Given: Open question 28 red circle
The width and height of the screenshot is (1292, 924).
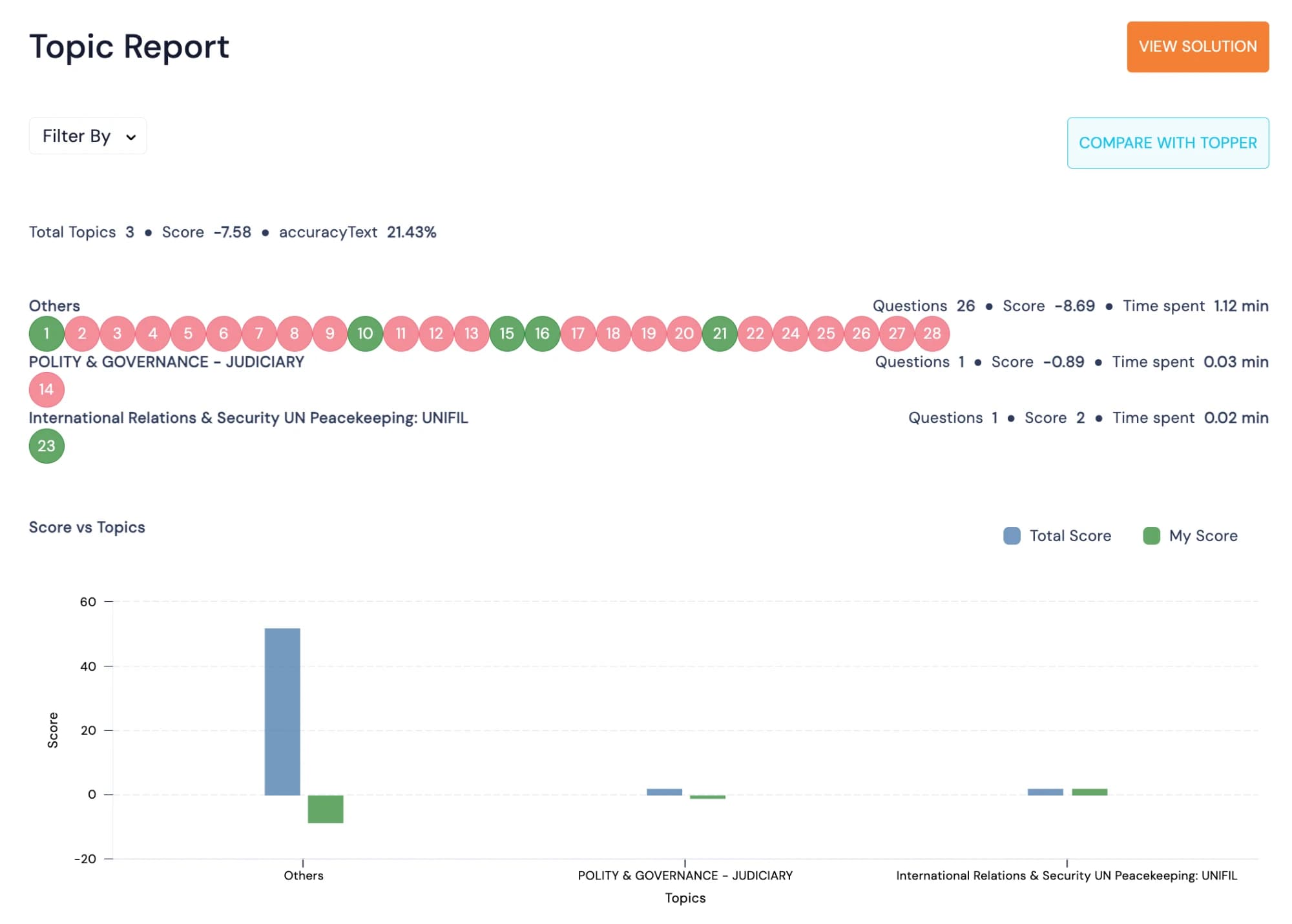Looking at the screenshot, I should point(932,333).
